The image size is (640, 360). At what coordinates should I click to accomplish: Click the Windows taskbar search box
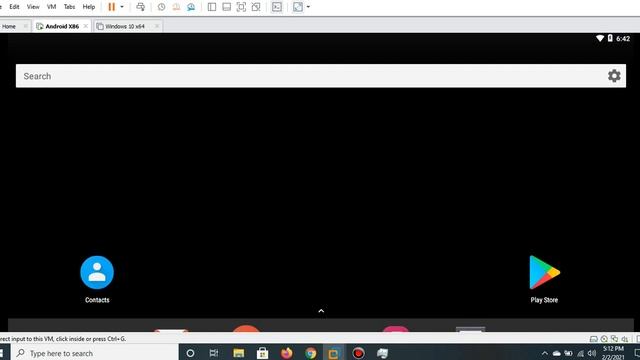[x=95, y=353]
